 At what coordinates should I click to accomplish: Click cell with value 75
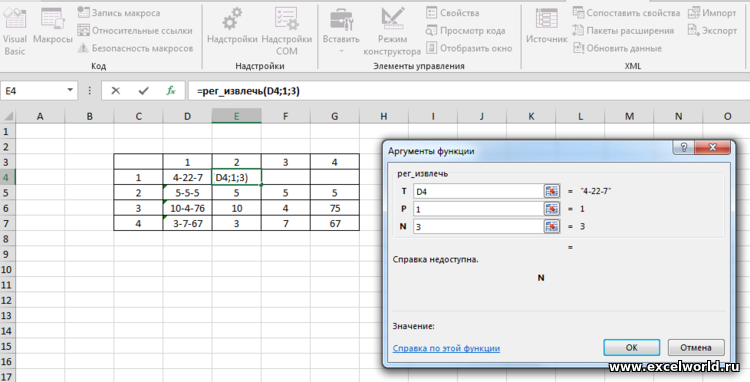coord(334,208)
